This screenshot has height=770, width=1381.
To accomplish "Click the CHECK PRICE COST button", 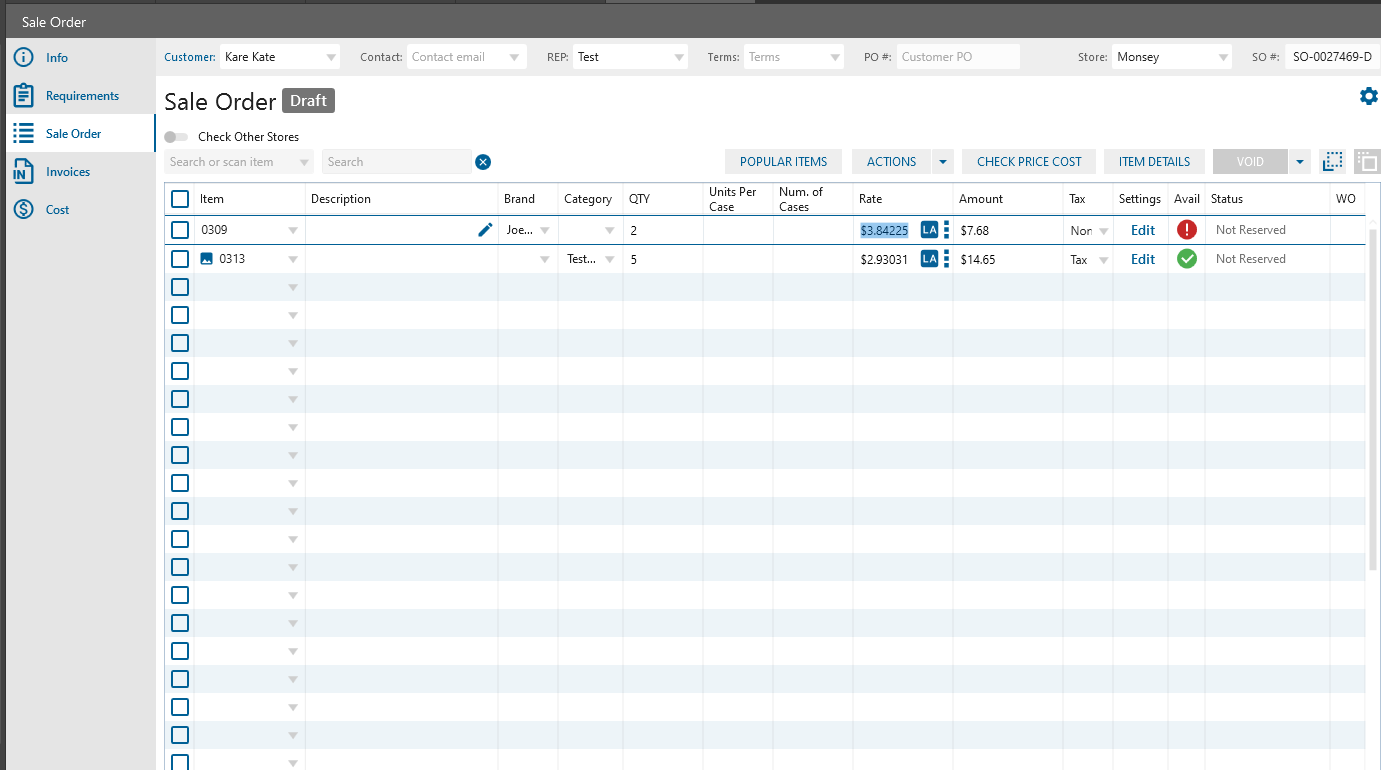I will pyautogui.click(x=1029, y=162).
